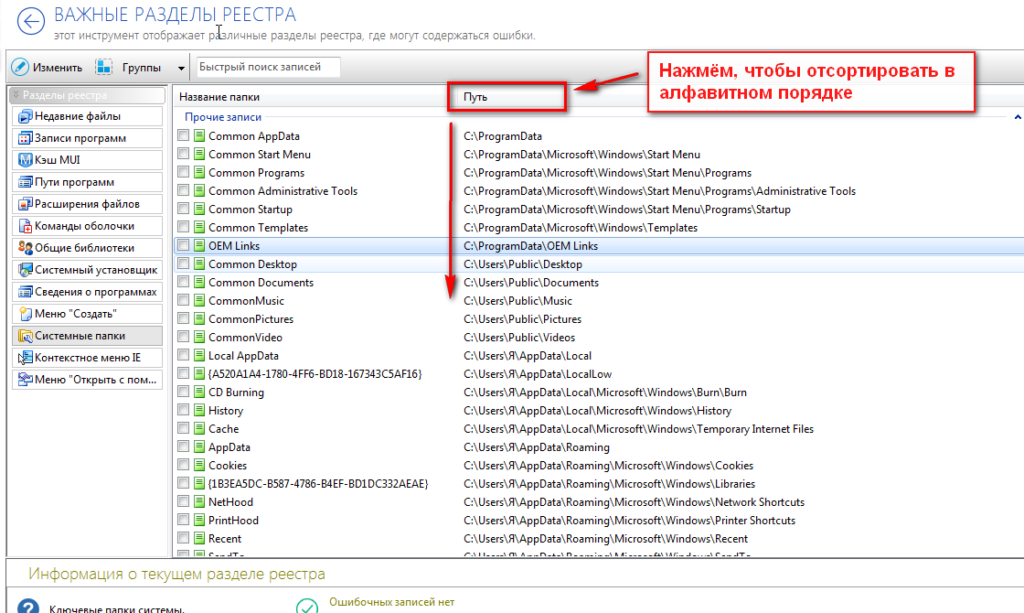
Task: Open the Общие библиотеки section
Action: point(85,248)
